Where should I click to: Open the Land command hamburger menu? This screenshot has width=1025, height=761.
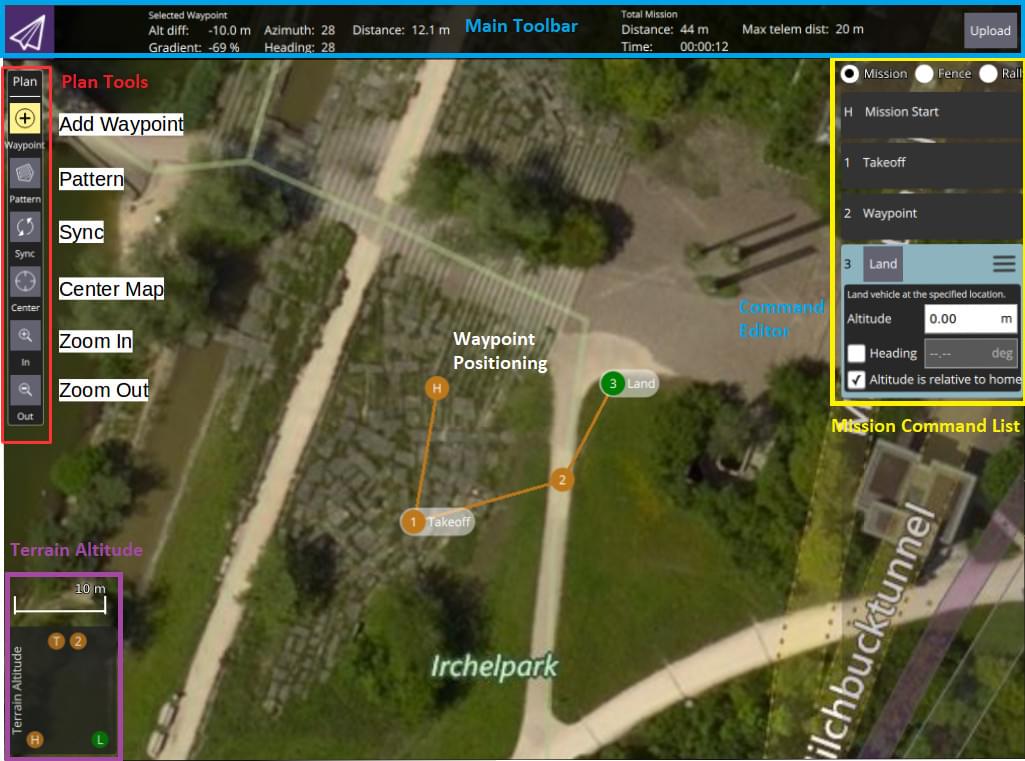(1003, 264)
